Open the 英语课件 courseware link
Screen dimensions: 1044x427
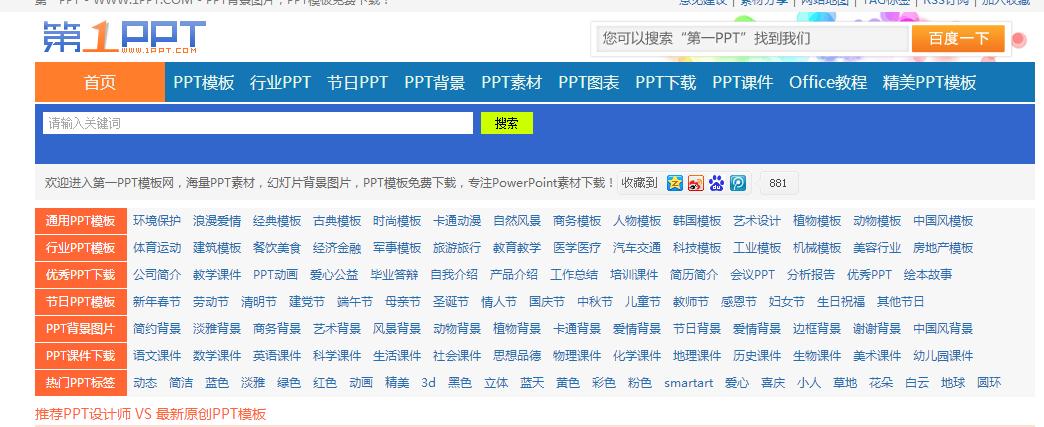[277, 356]
